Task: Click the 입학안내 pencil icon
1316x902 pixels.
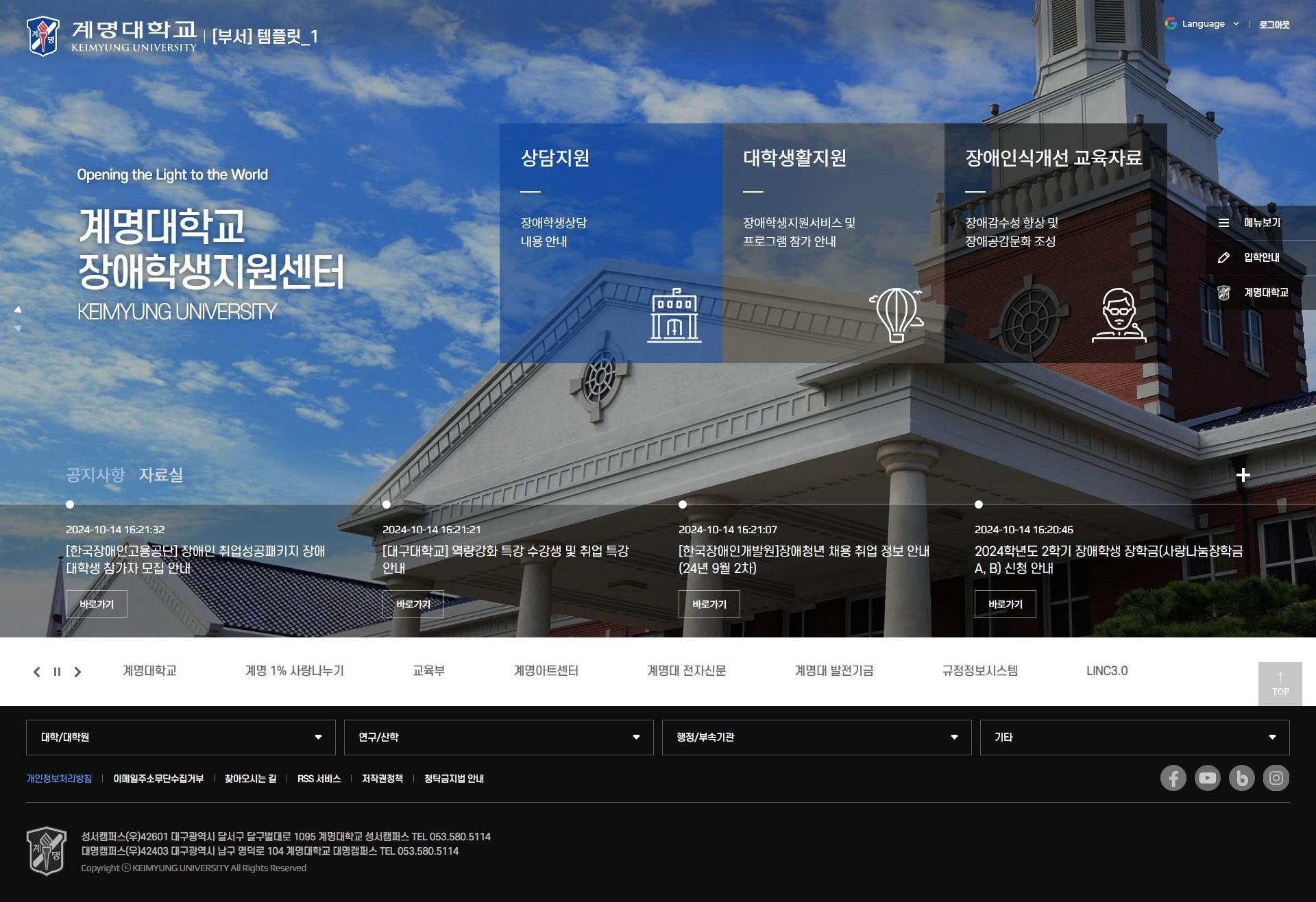Action: [1223, 258]
